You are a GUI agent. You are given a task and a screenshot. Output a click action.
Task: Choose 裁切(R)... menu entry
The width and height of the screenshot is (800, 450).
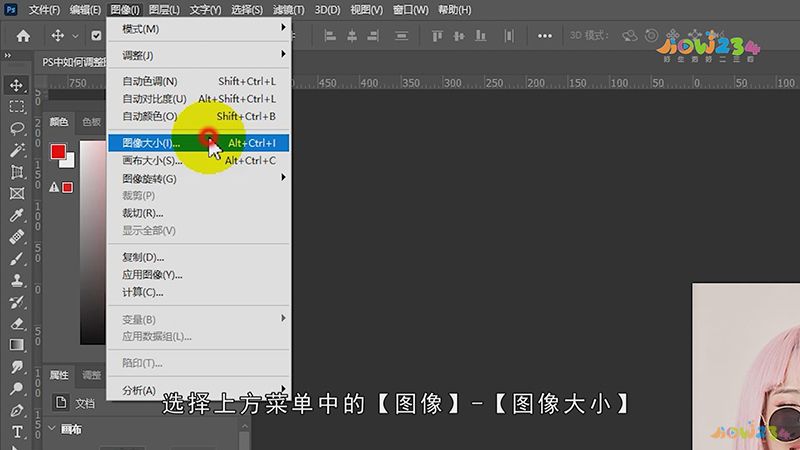click(198, 213)
